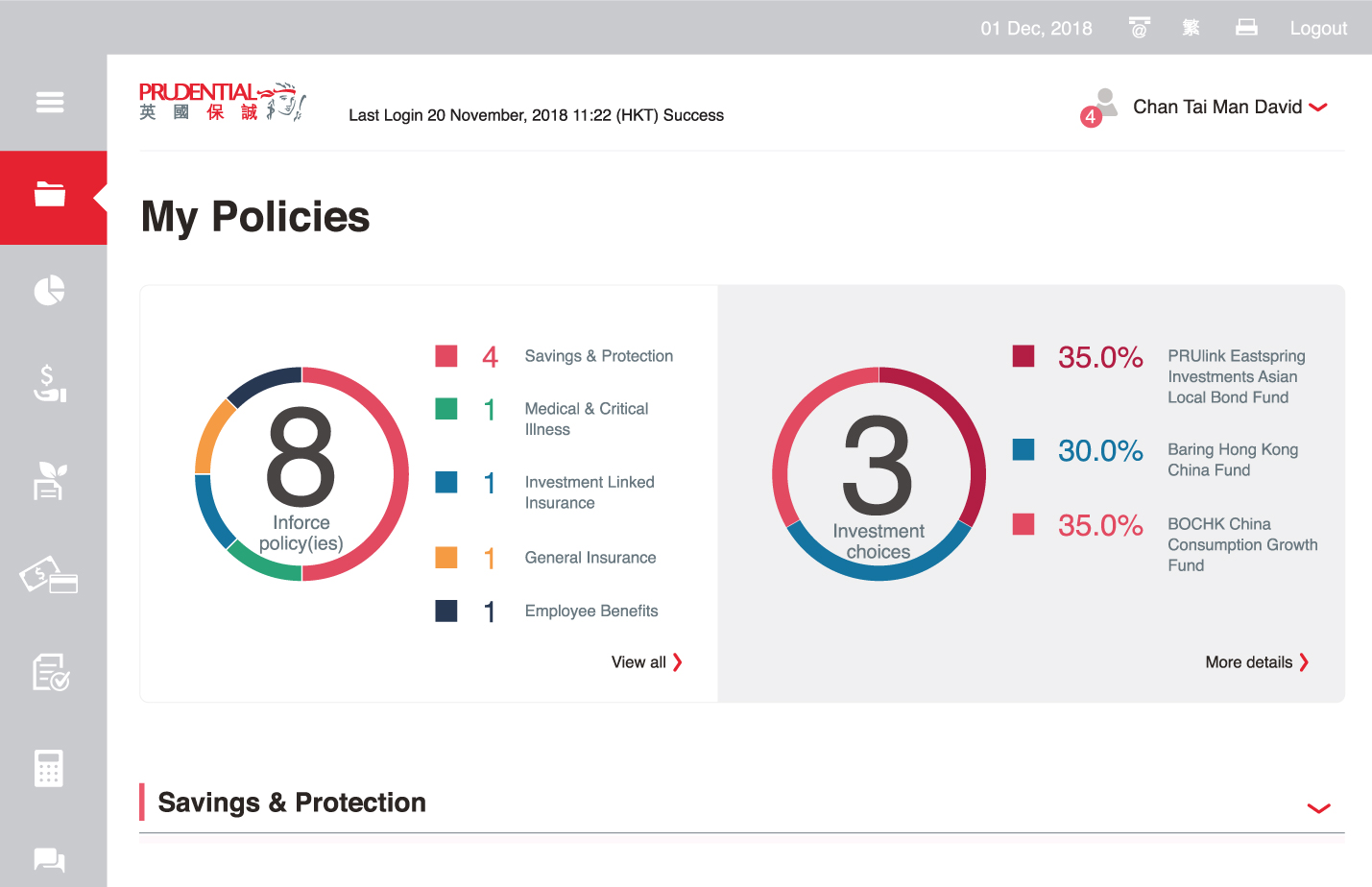This screenshot has height=887, width=1372.
Task: Open the checklist document sidebar icon
Action: [51, 672]
